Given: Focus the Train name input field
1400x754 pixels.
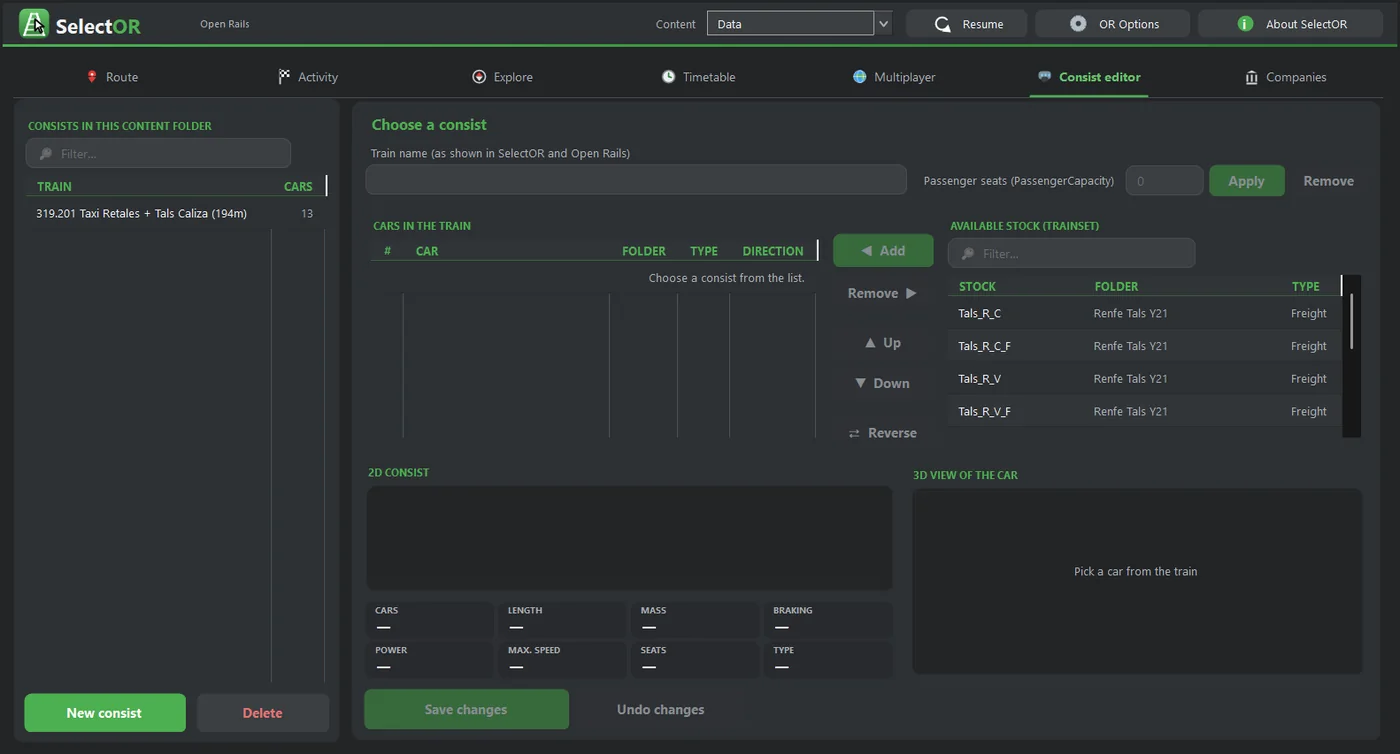Looking at the screenshot, I should click(x=636, y=180).
